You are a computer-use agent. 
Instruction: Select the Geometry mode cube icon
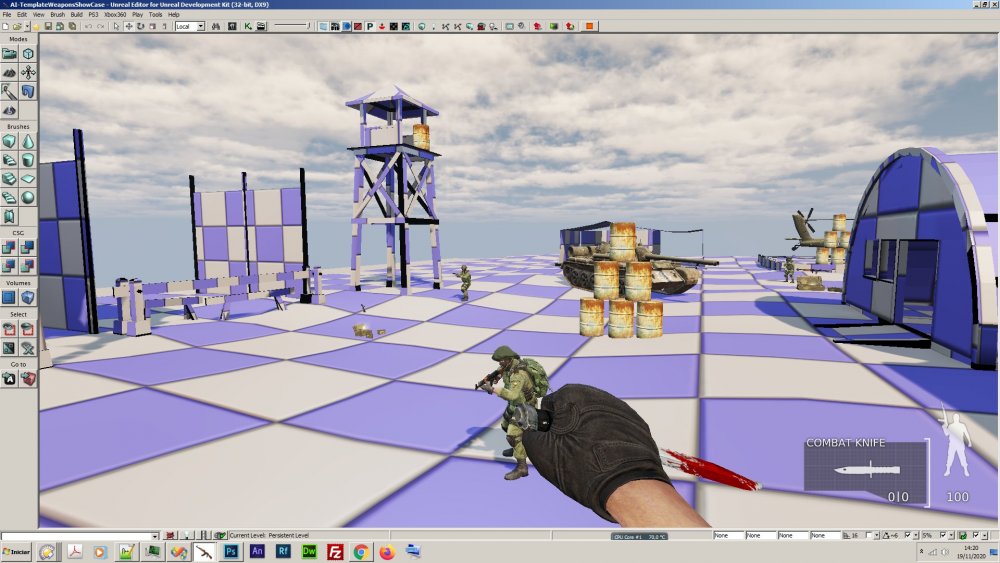pos(28,54)
